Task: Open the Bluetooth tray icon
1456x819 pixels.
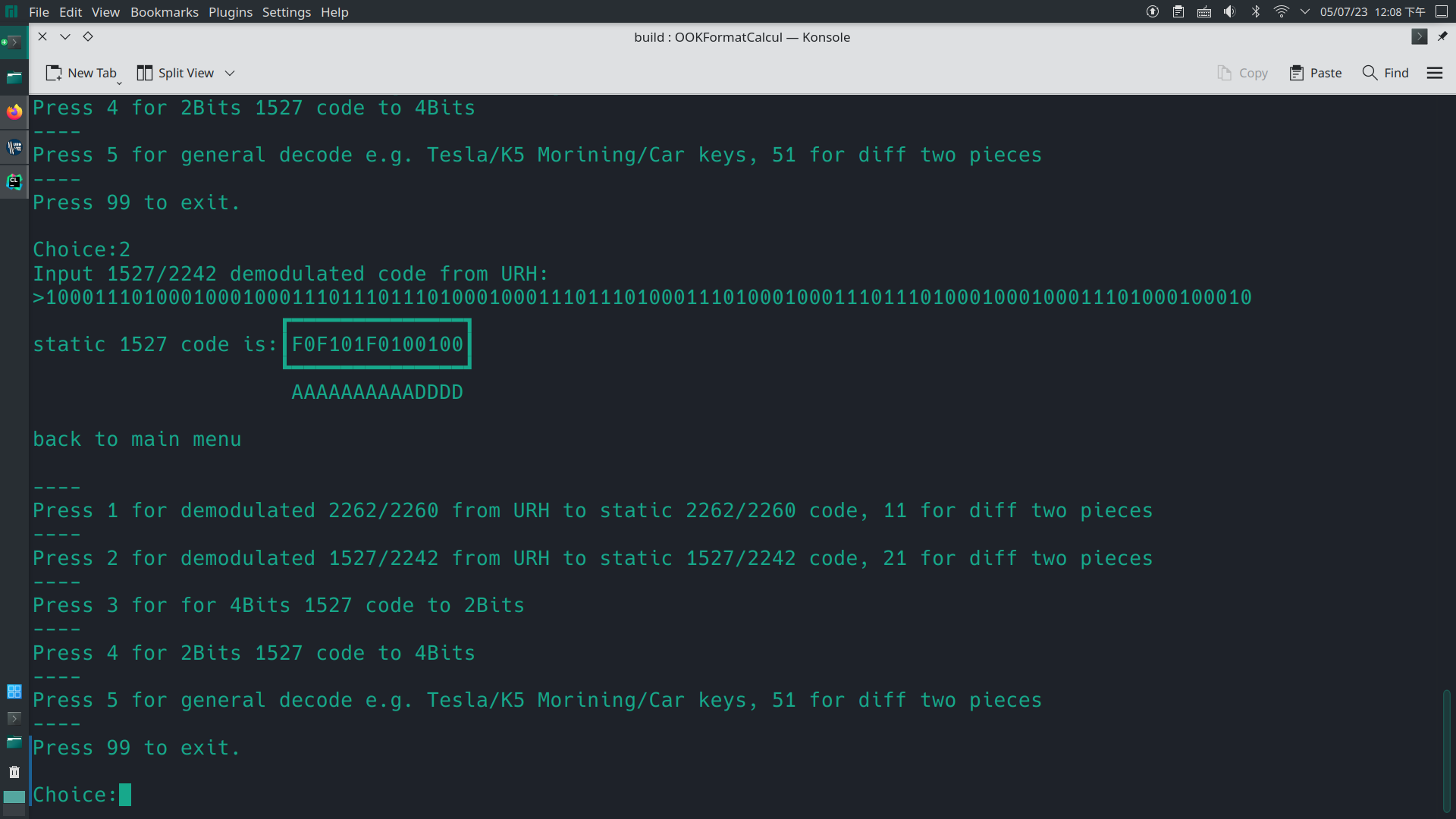Action: (x=1256, y=11)
